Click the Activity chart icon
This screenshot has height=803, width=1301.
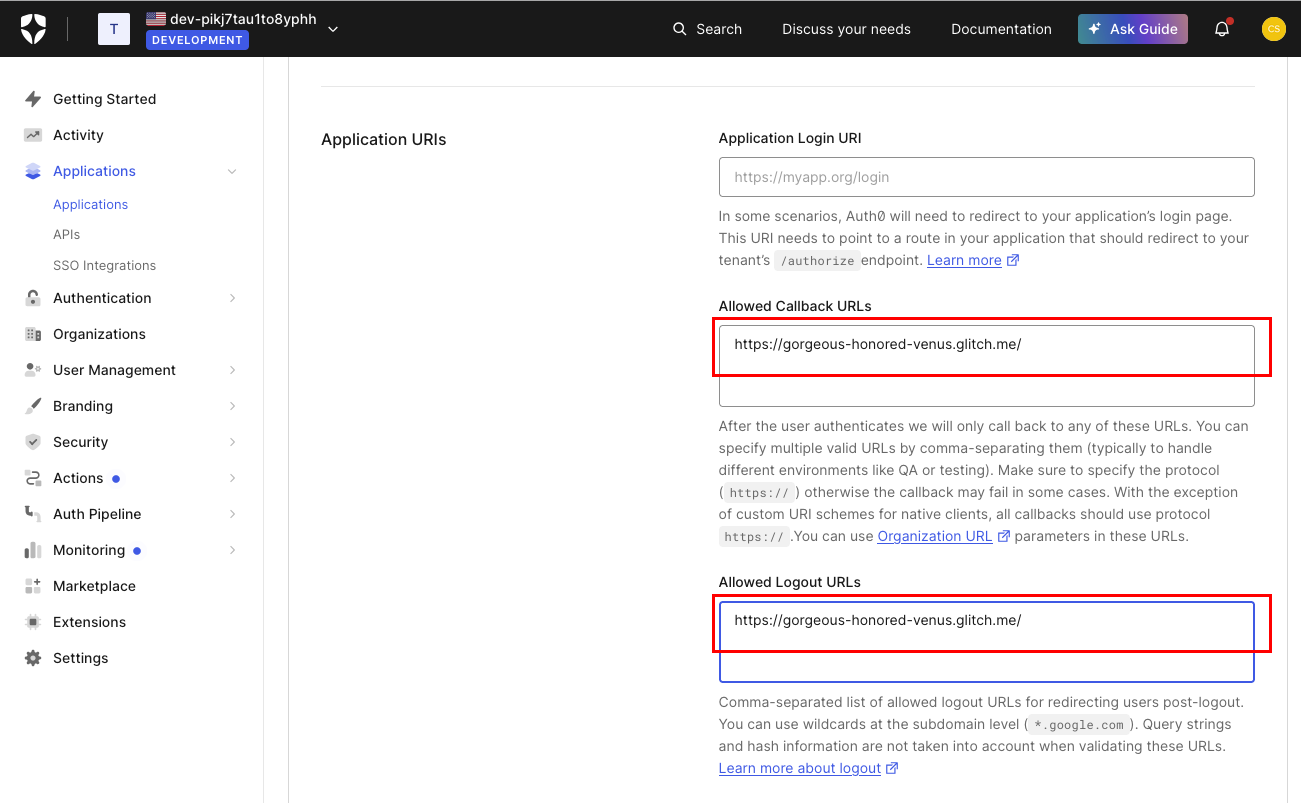point(33,135)
